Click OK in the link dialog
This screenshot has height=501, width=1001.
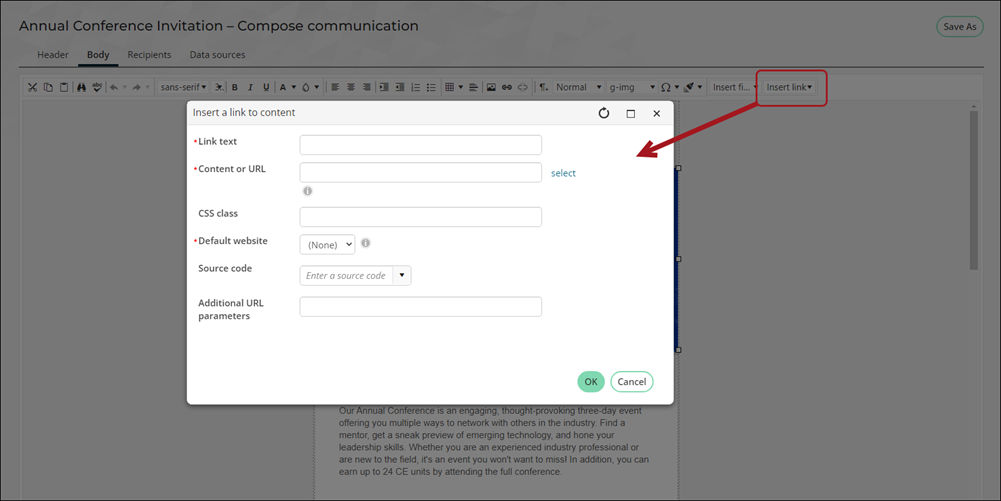click(x=591, y=382)
